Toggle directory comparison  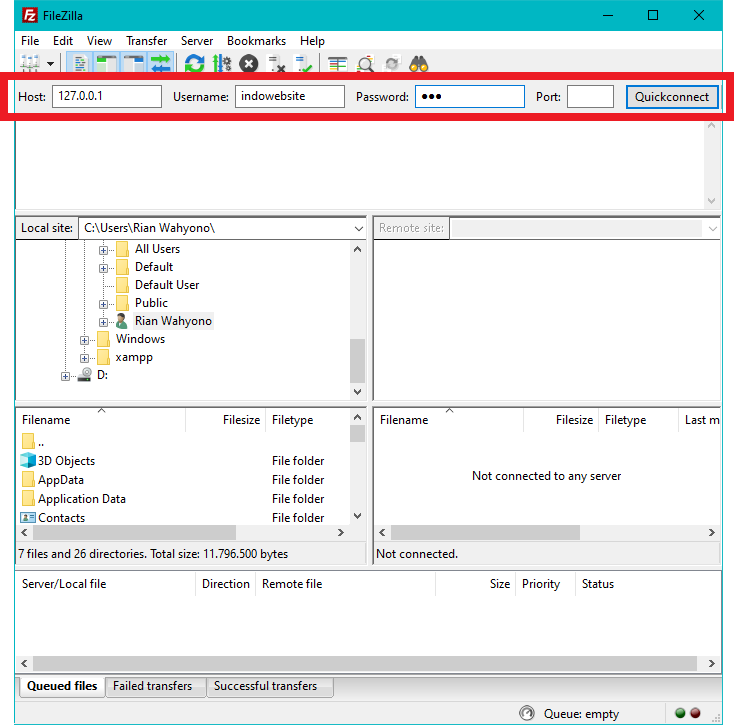coord(365,63)
